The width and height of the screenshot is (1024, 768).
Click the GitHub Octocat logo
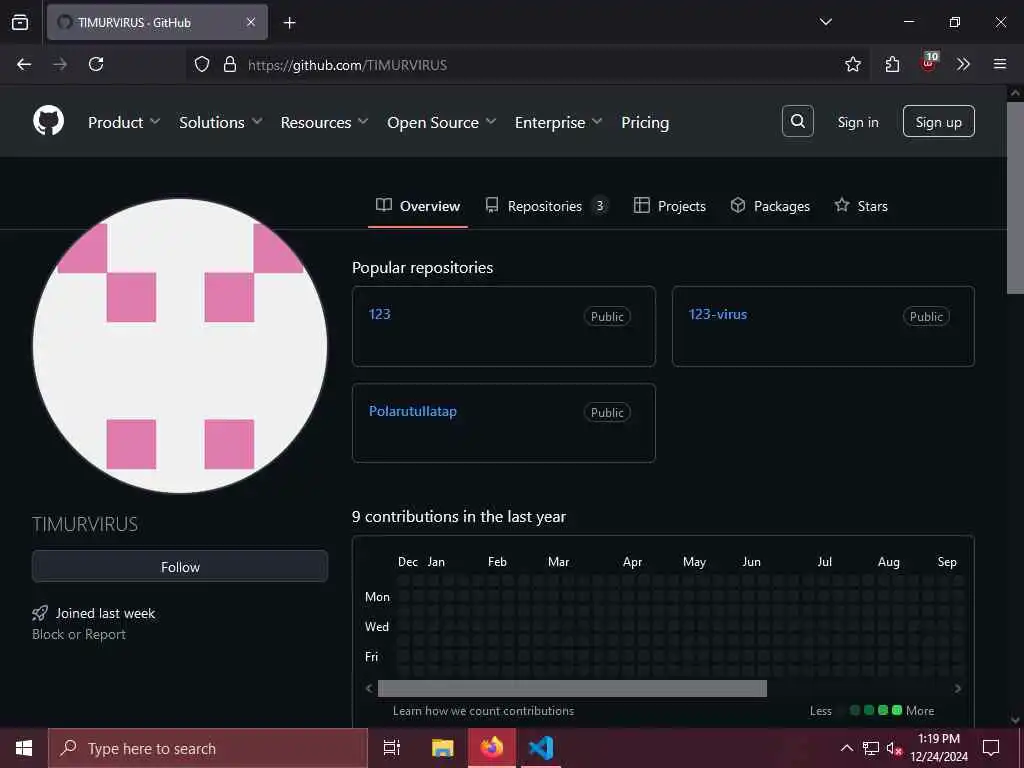(48, 121)
